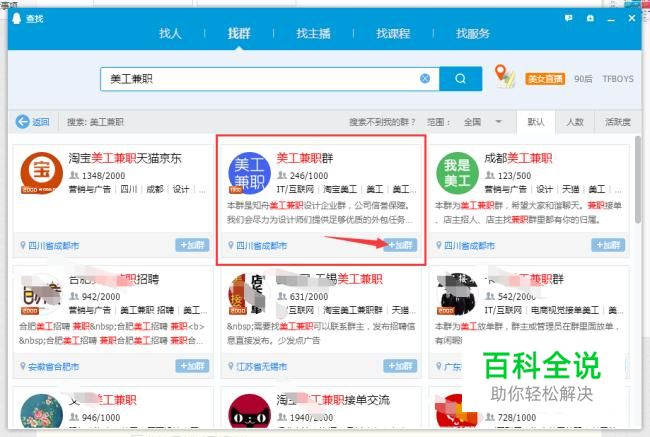The height and width of the screenshot is (437, 650).
Task: Close the 查找 window
Action: point(632,18)
